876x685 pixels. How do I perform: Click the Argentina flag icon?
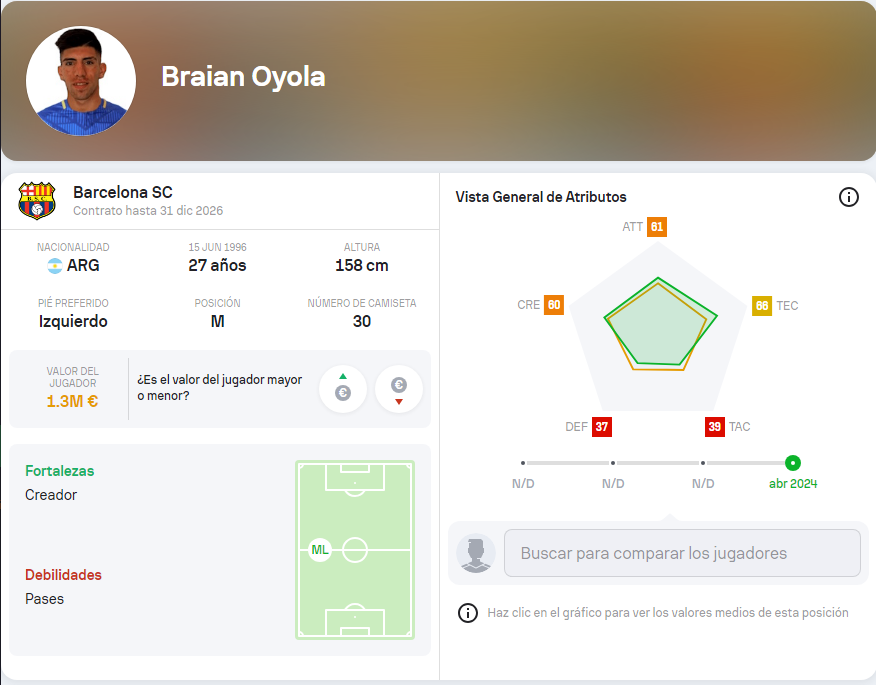click(x=54, y=266)
